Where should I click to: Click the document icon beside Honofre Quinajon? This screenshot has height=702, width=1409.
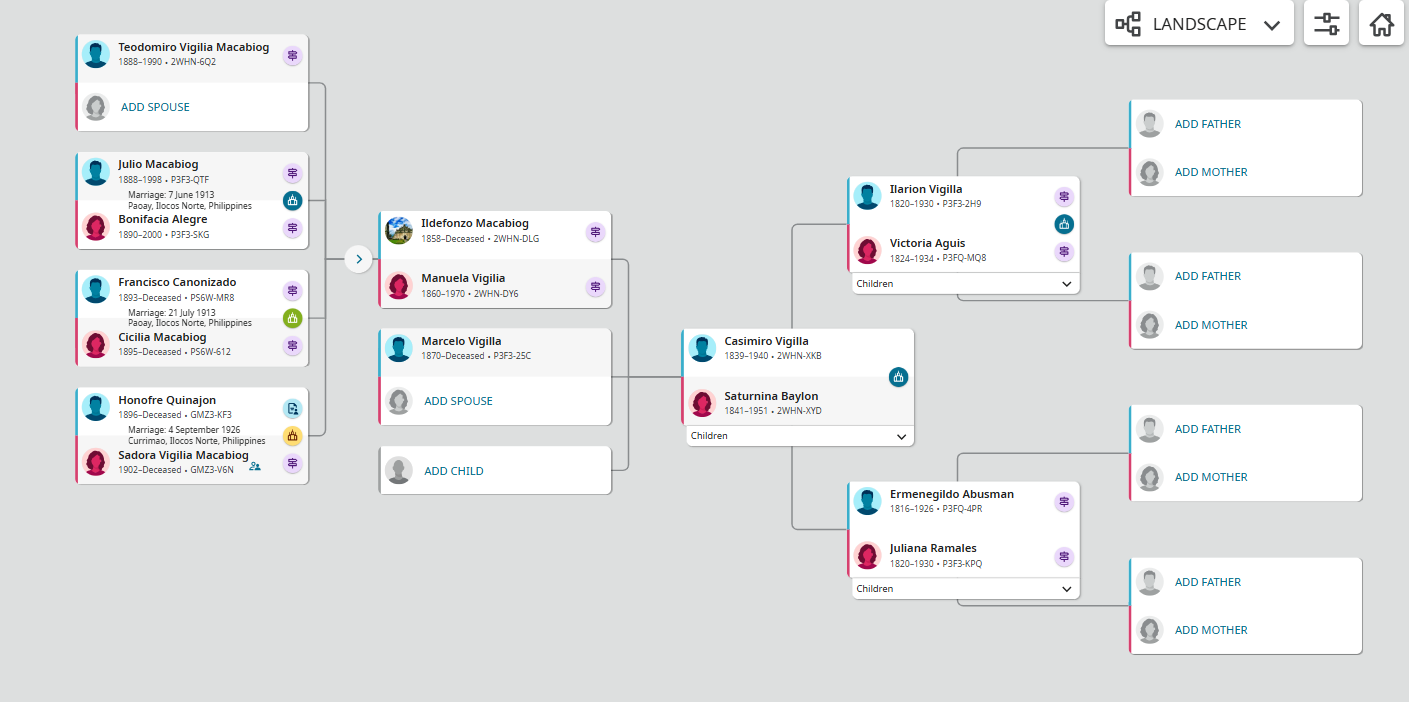pos(292,408)
